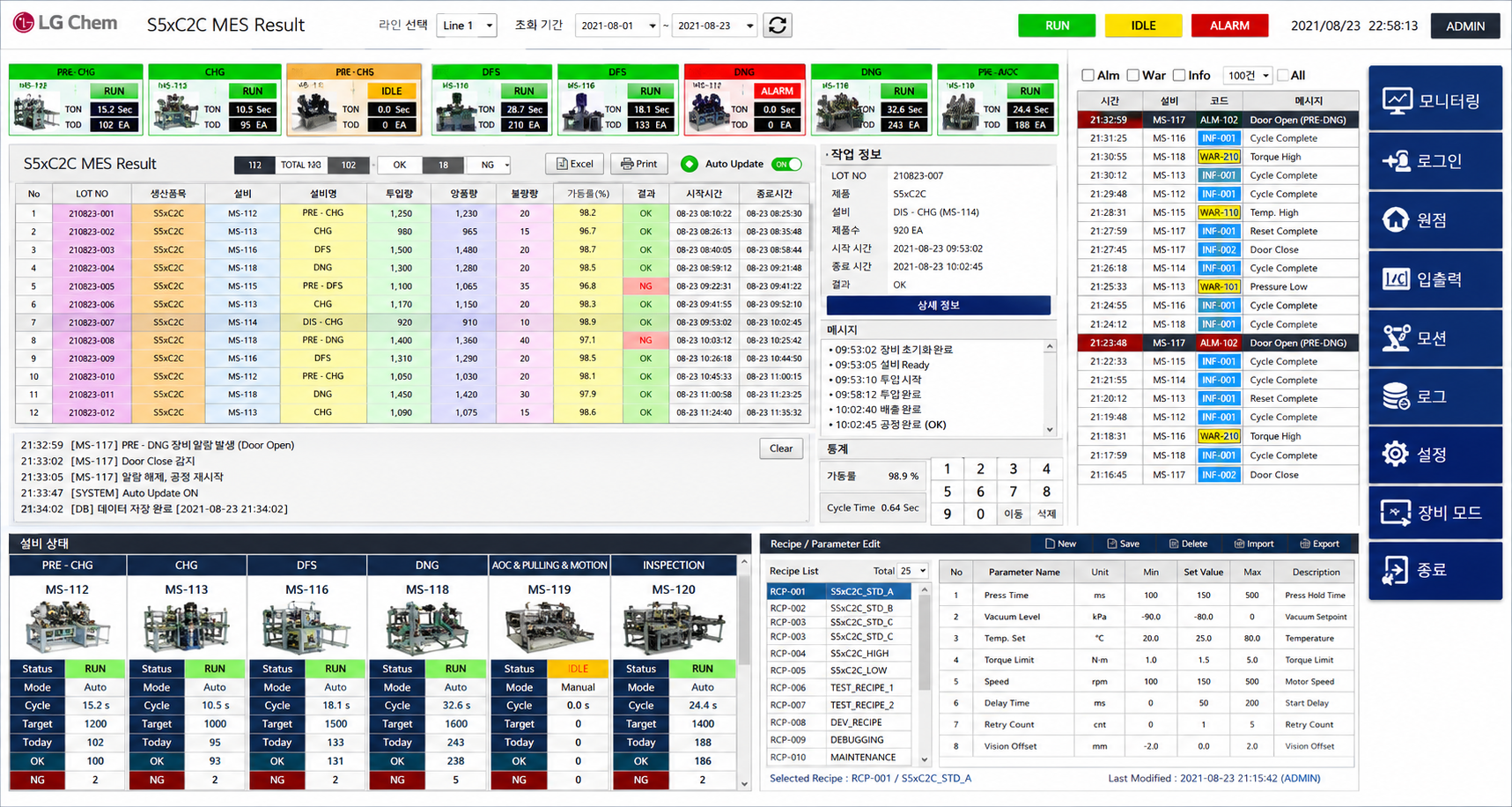Export results with the Excel button

click(x=575, y=164)
